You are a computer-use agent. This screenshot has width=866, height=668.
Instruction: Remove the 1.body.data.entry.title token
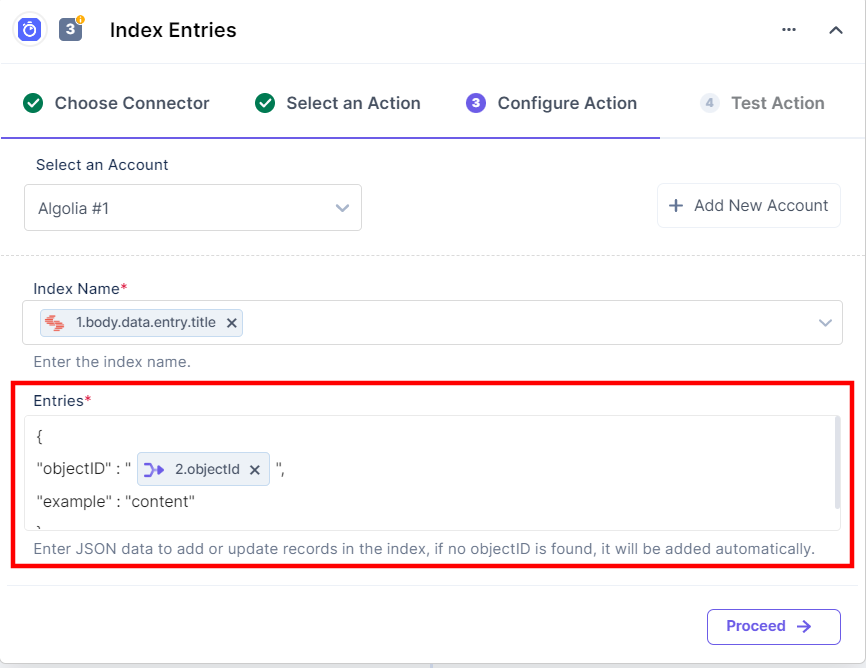231,323
